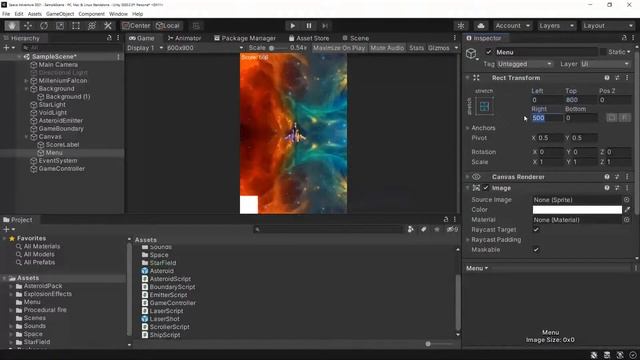Select GameController in Hierarchy

61,169
